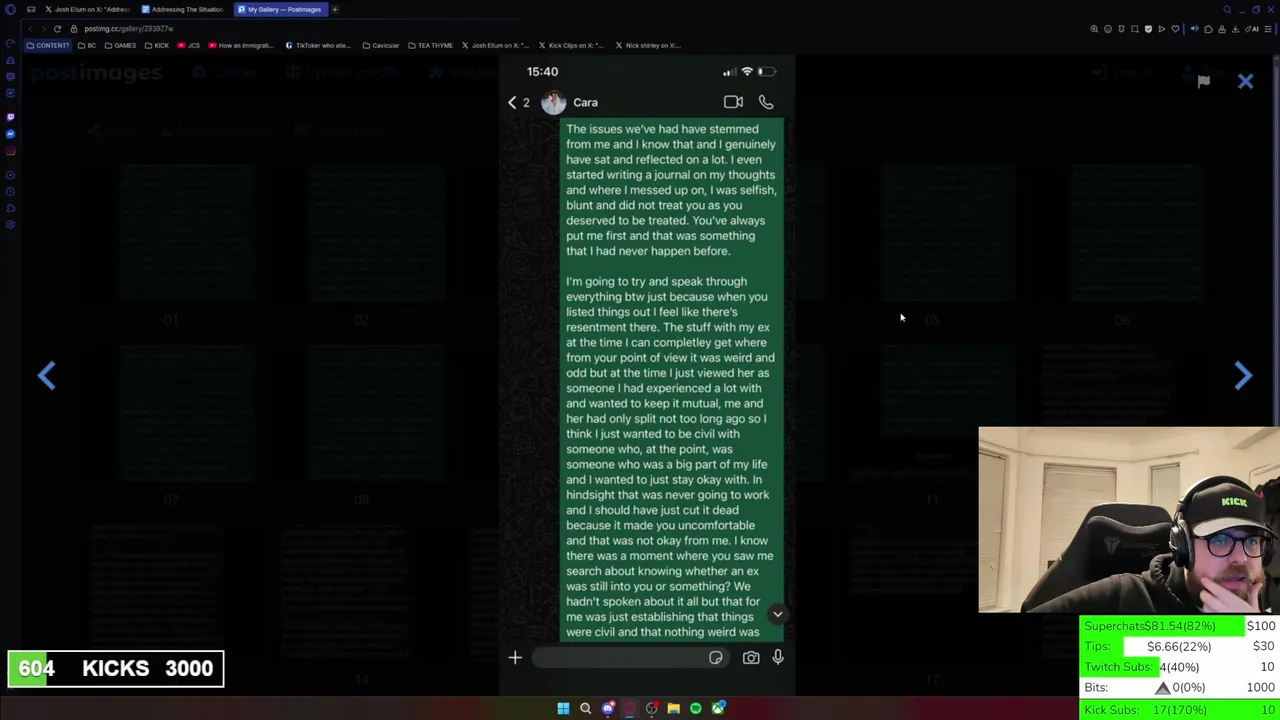
Task: Click the browser reload button
Action: [x=57, y=28]
